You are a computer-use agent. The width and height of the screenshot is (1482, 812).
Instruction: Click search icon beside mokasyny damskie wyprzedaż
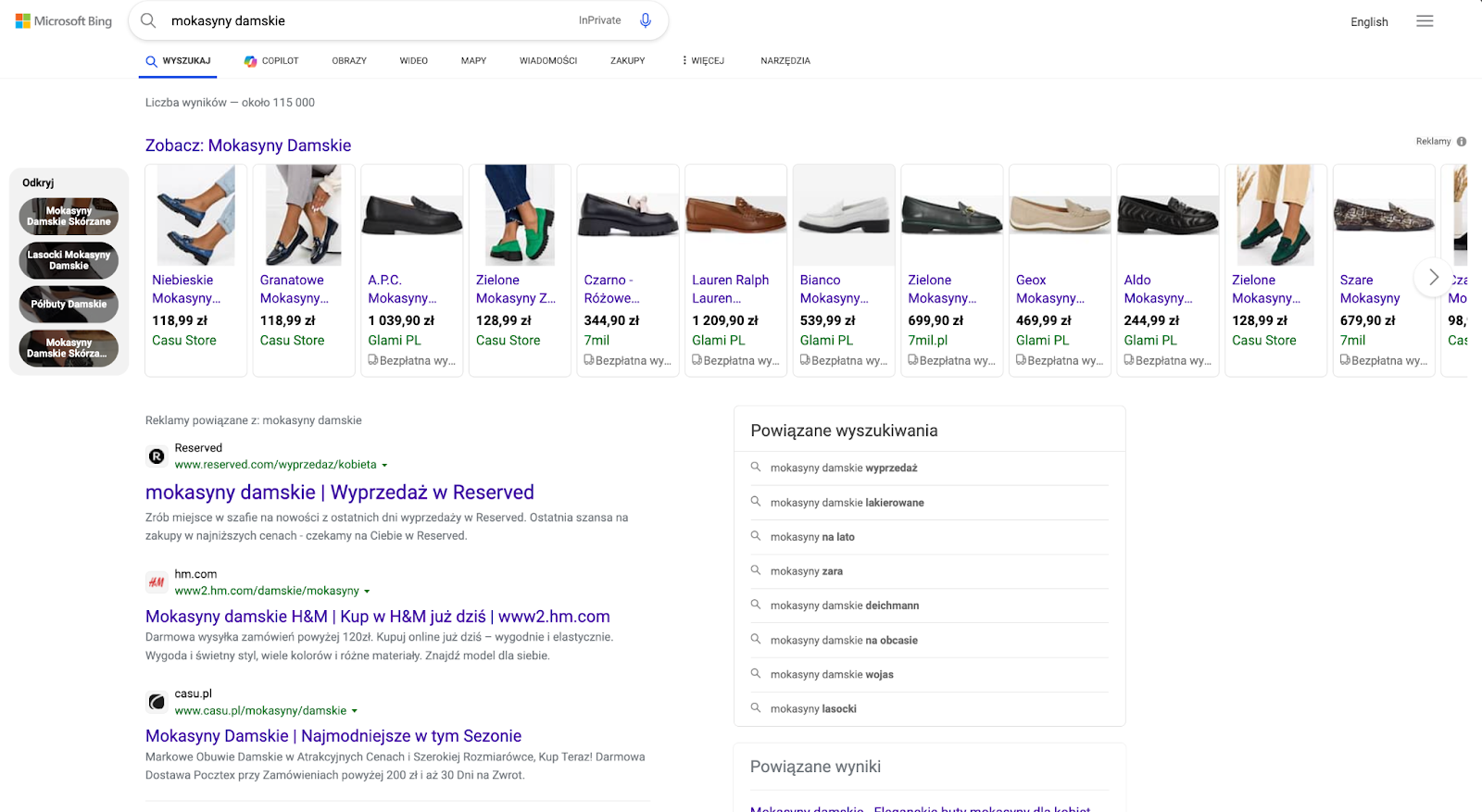(x=756, y=468)
